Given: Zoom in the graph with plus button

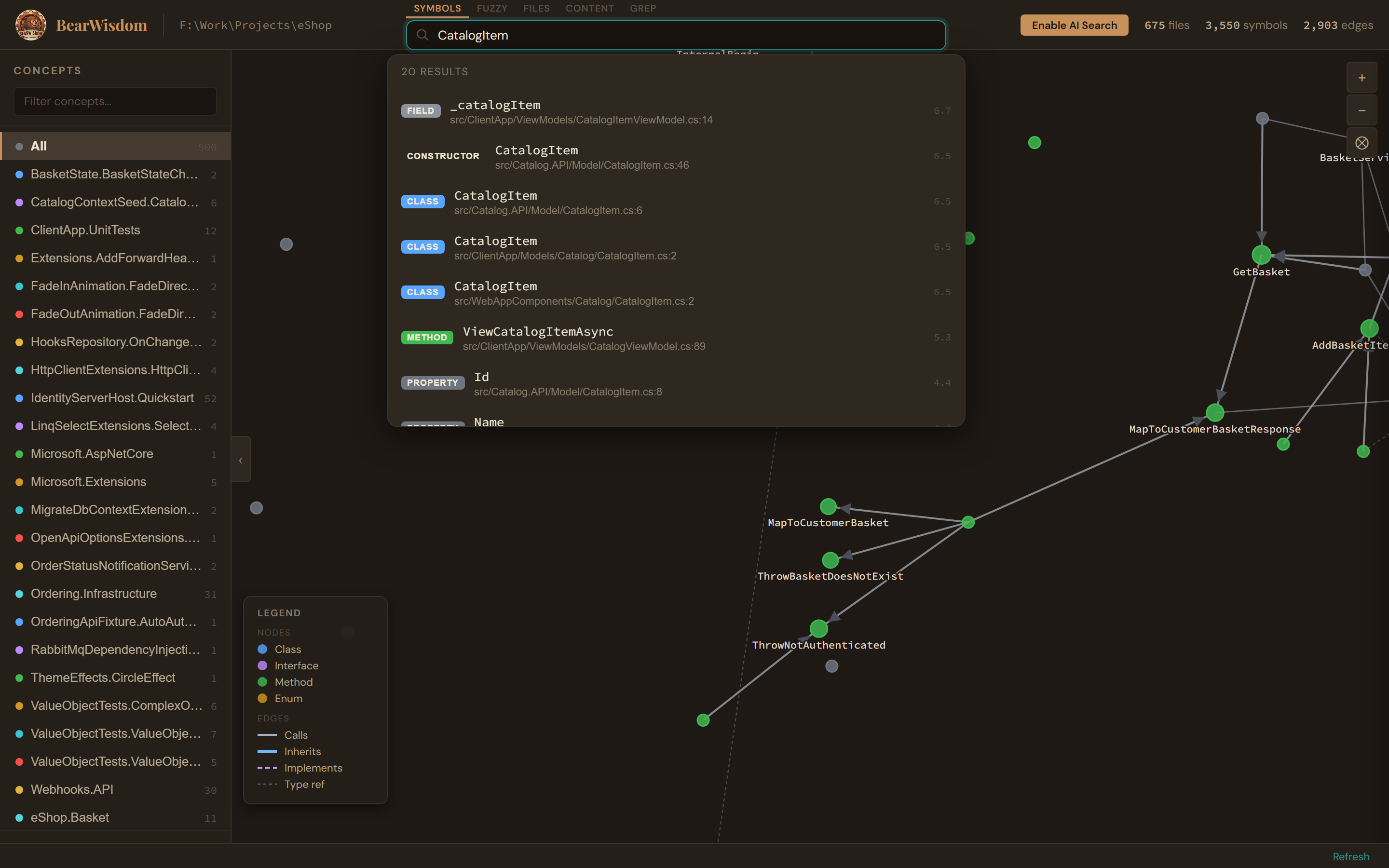Looking at the screenshot, I should click(x=1362, y=78).
